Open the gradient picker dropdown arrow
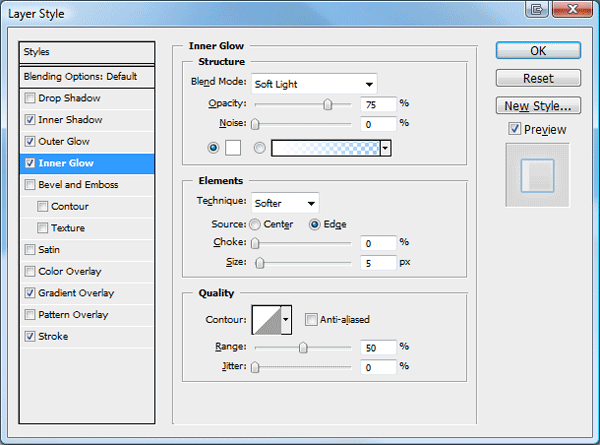This screenshot has height=445, width=600. click(385, 148)
